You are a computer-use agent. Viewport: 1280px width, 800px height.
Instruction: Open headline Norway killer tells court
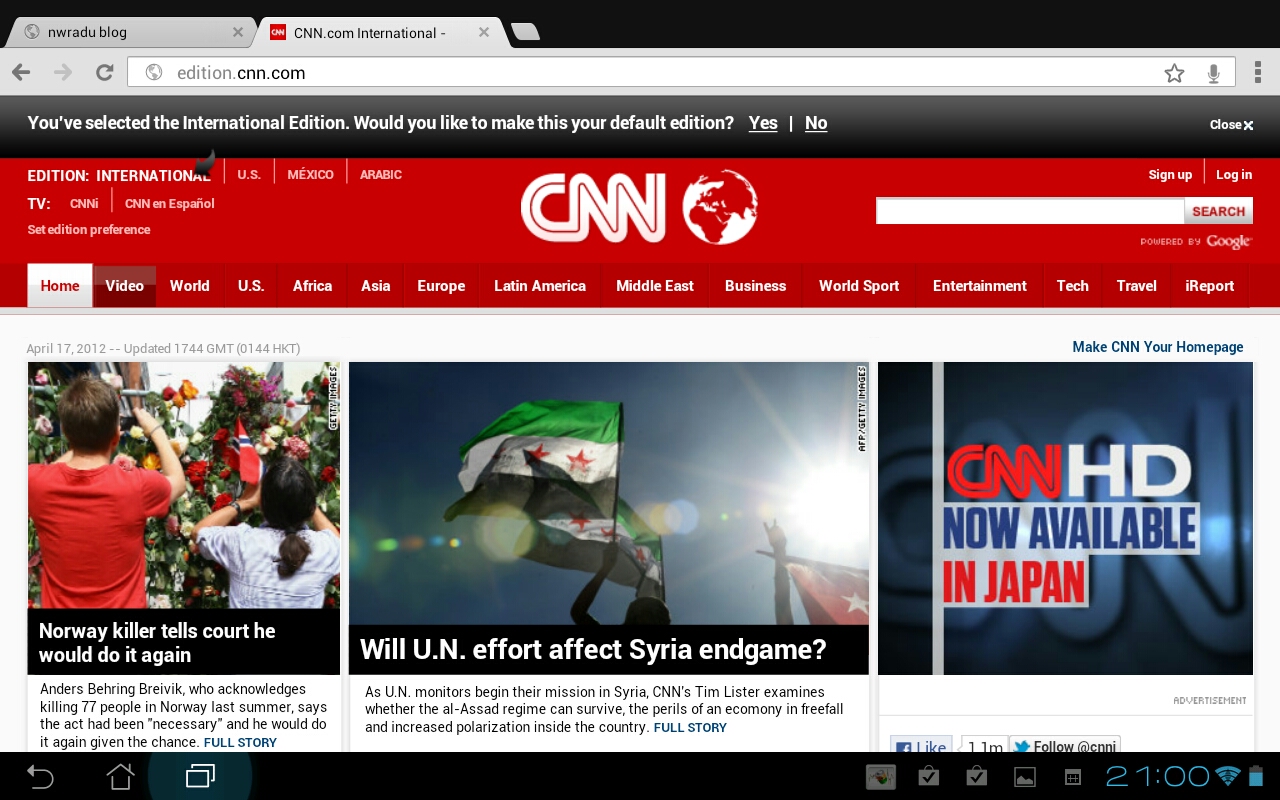tap(157, 643)
